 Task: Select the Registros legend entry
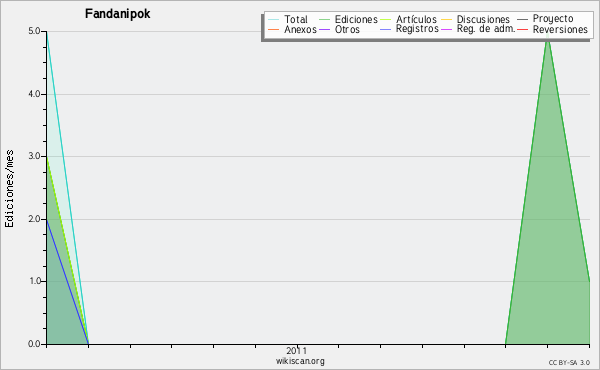click(x=417, y=29)
